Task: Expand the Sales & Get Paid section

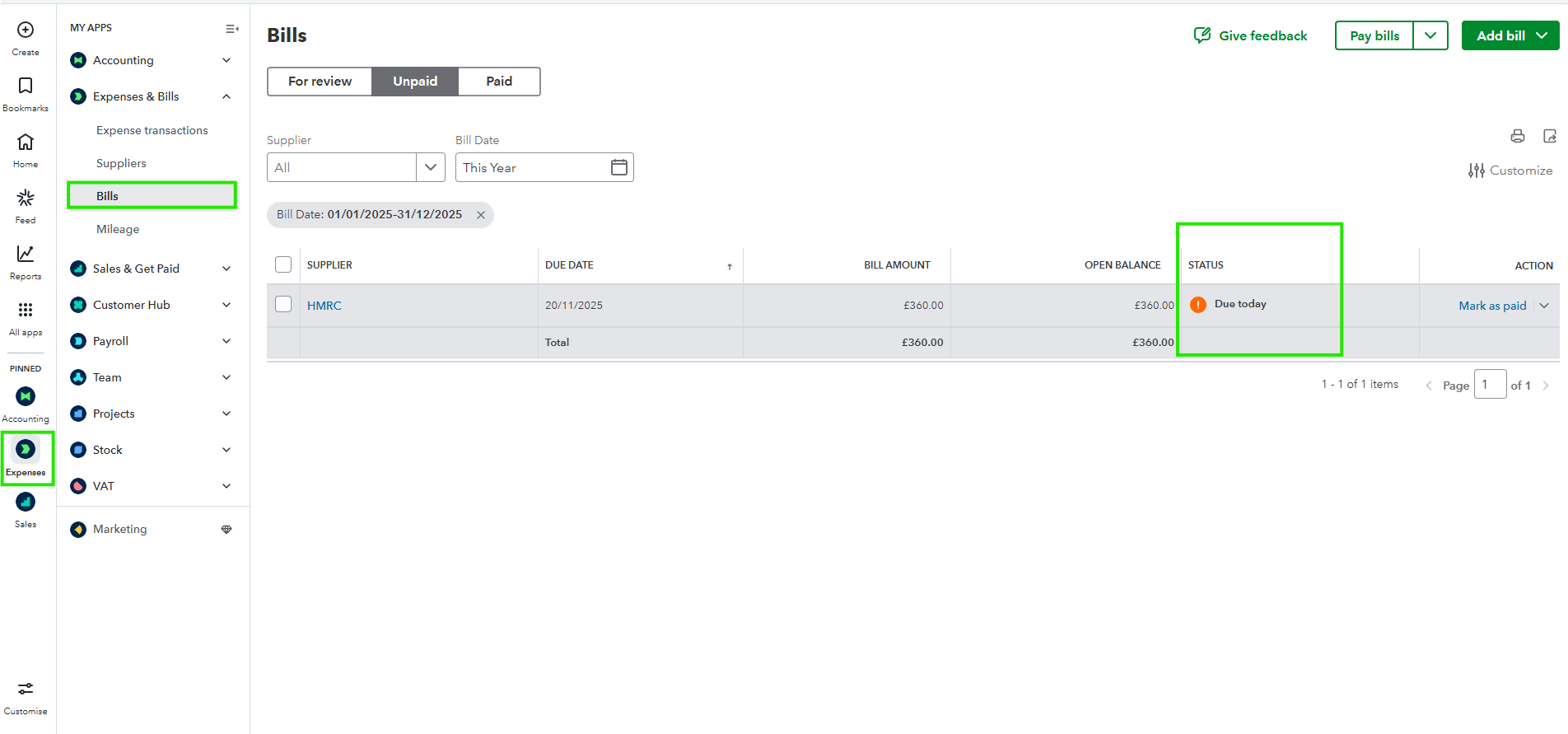Action: pyautogui.click(x=226, y=269)
